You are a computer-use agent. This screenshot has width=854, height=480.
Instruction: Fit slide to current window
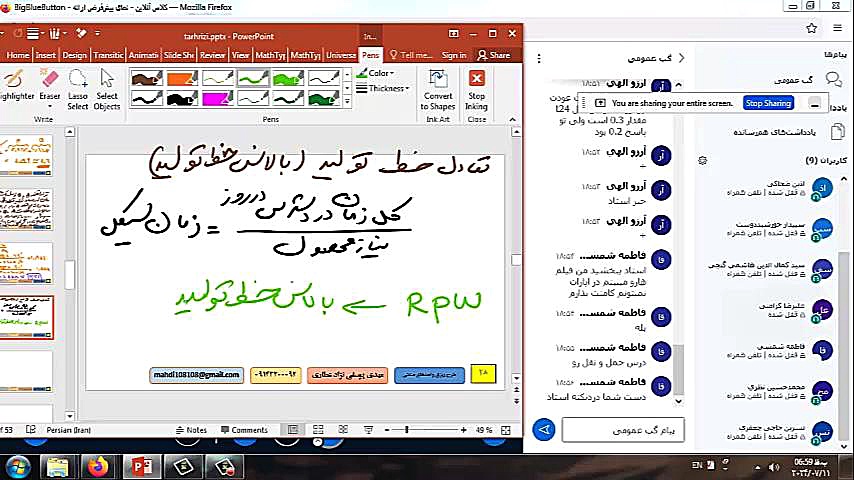tap(506, 430)
